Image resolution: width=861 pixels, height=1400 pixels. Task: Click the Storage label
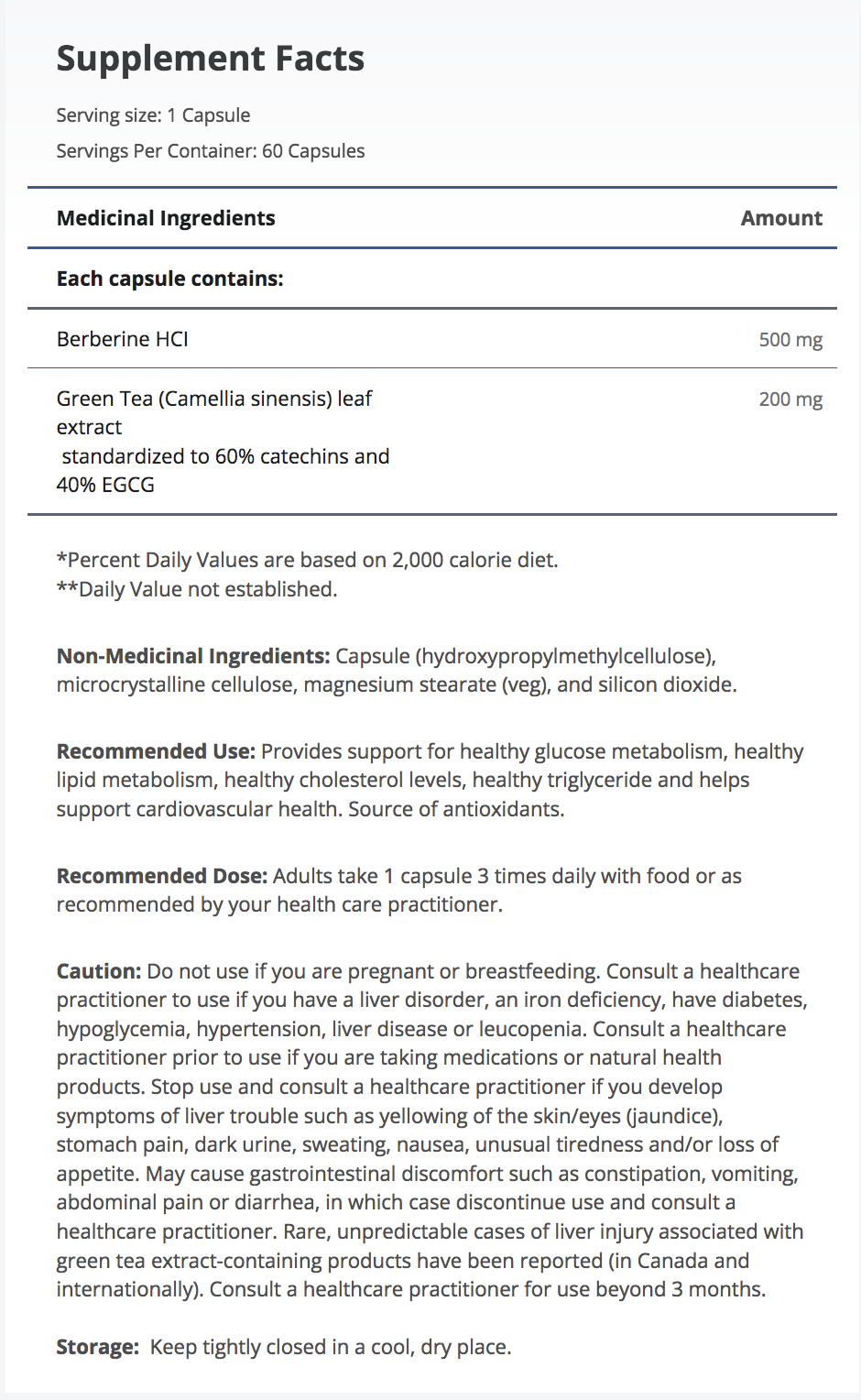tap(97, 1347)
